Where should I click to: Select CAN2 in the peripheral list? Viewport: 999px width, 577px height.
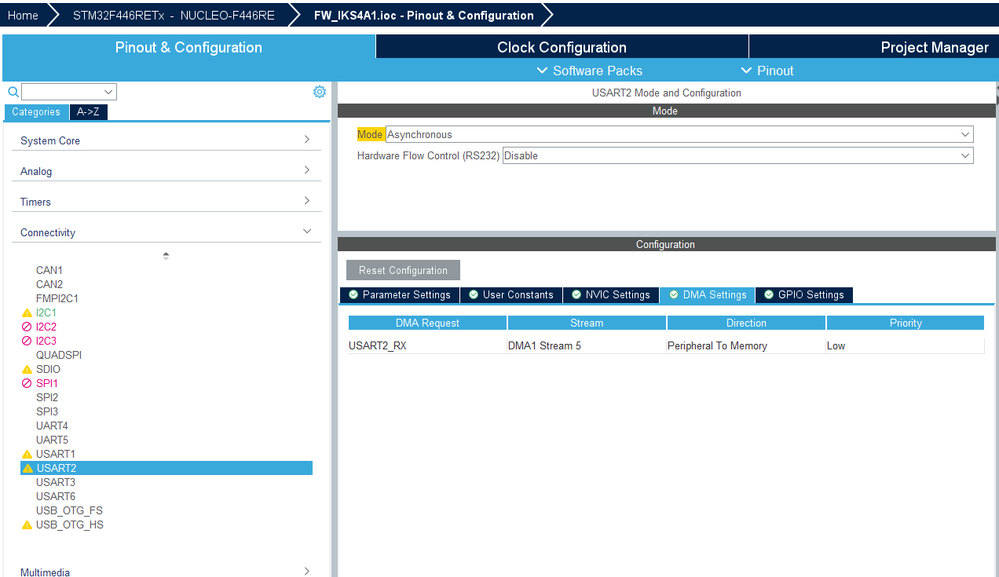[49, 284]
